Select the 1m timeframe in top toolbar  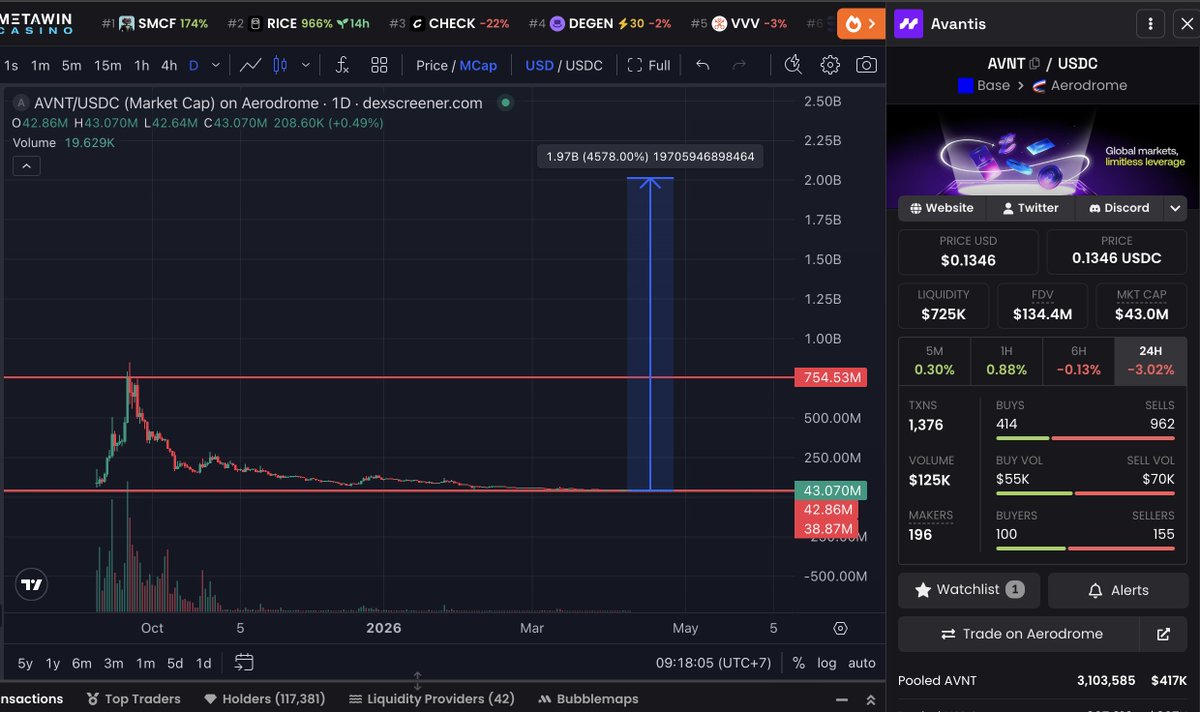click(x=40, y=65)
